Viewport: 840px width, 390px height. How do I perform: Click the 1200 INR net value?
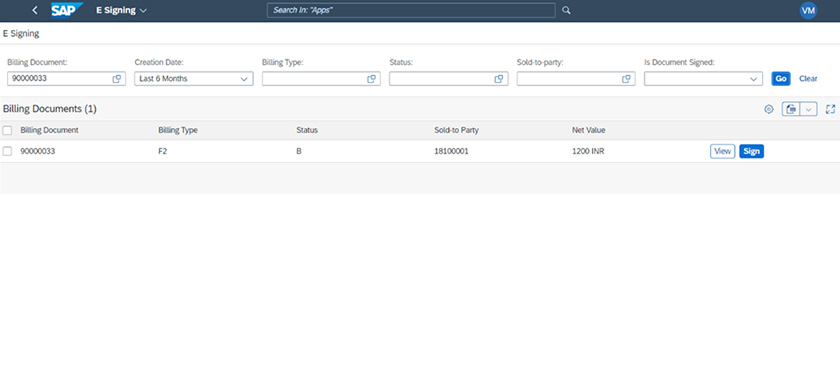[588, 152]
